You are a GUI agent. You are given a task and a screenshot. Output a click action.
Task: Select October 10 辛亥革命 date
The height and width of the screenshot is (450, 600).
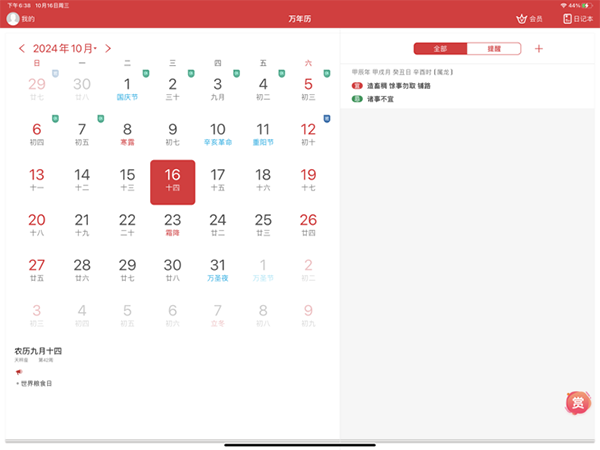[217, 134]
